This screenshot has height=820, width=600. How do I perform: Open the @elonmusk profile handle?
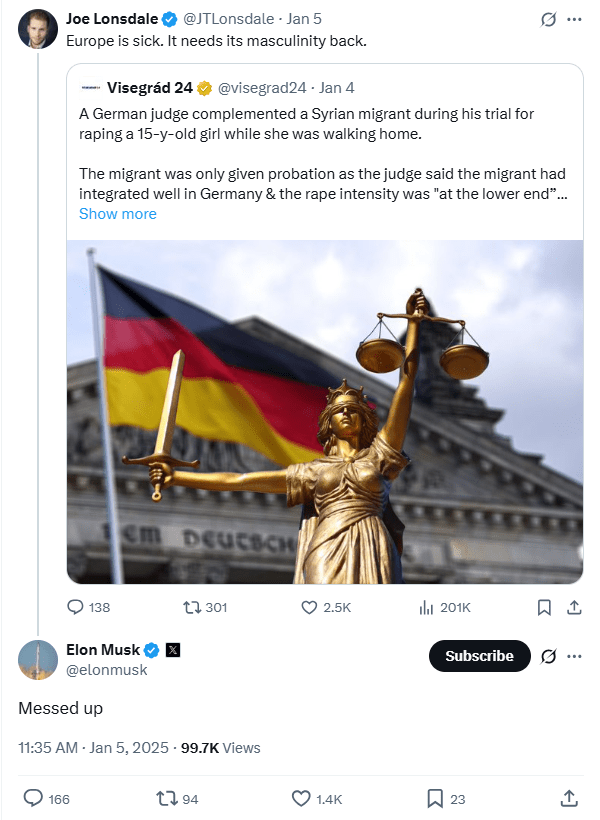pyautogui.click(x=107, y=670)
